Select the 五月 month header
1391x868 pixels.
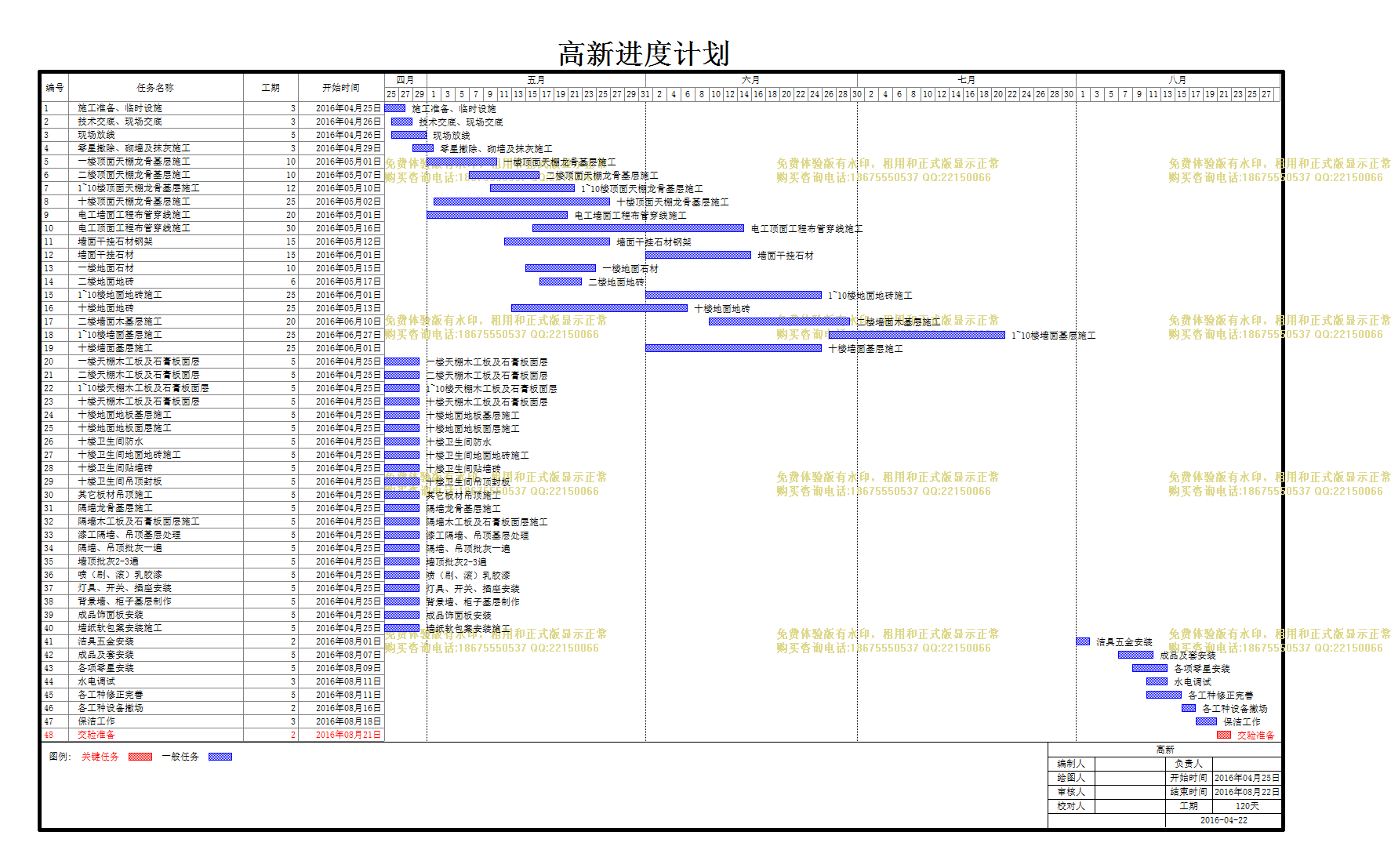536,80
